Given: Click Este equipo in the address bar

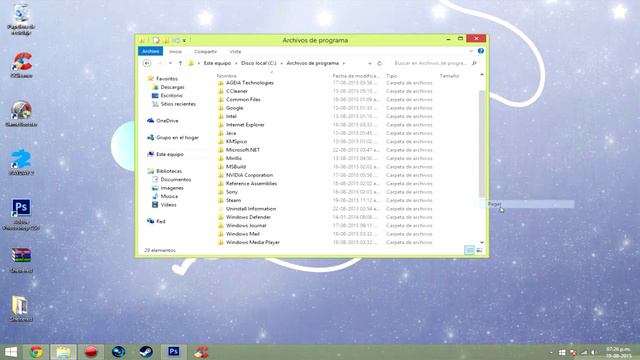Looking at the screenshot, I should tap(217, 63).
